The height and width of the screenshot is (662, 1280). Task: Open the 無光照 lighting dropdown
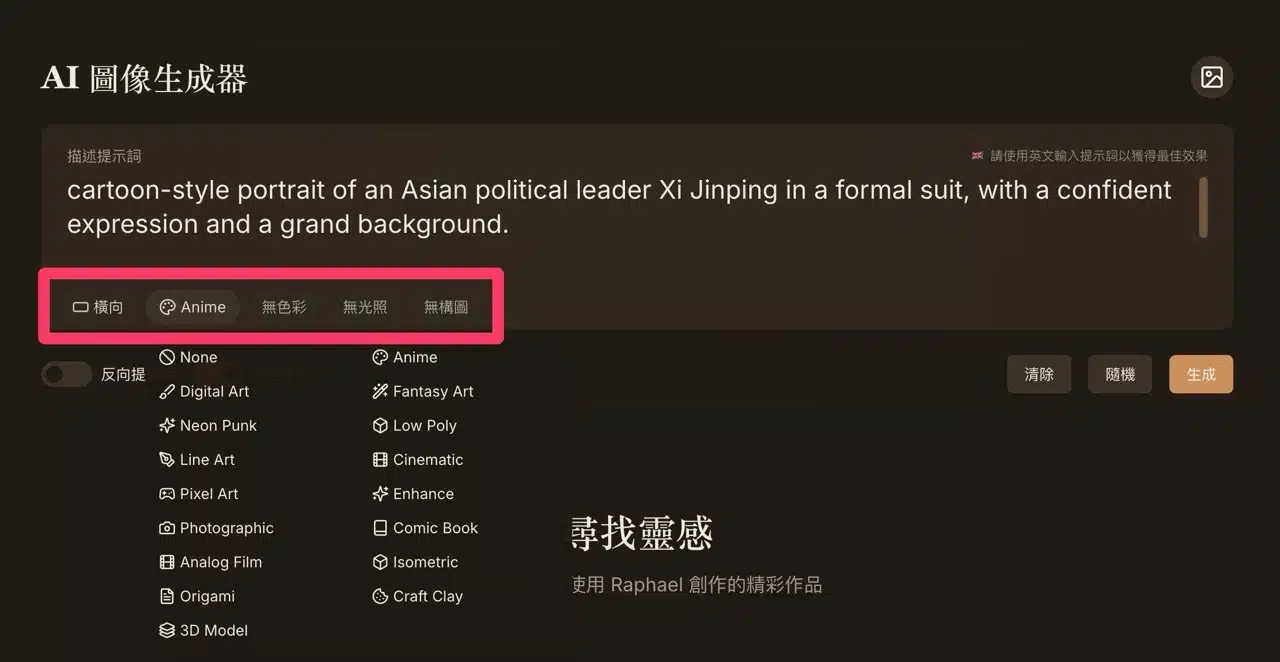pyautogui.click(x=365, y=307)
